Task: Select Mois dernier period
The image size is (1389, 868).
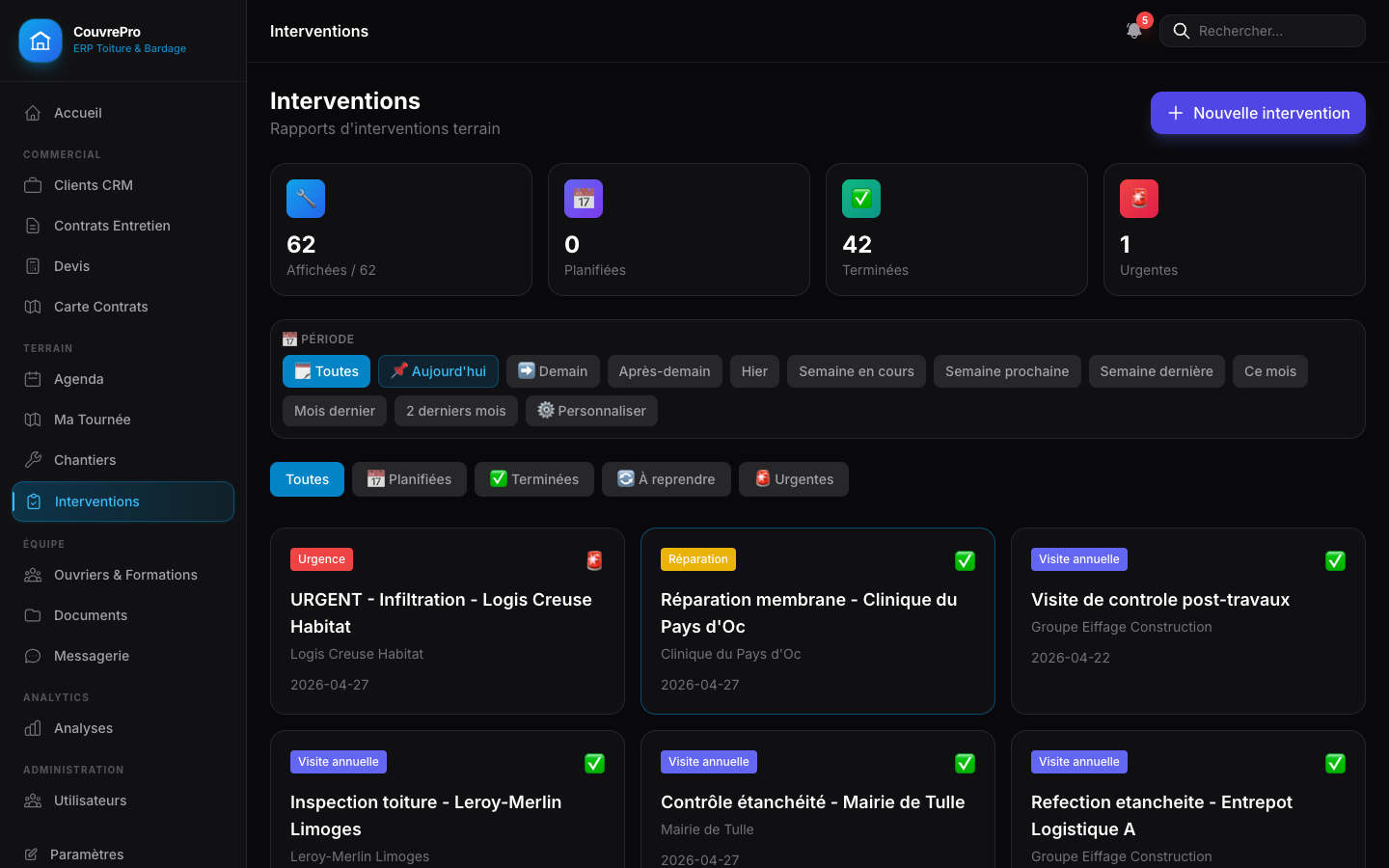Action: pos(335,411)
